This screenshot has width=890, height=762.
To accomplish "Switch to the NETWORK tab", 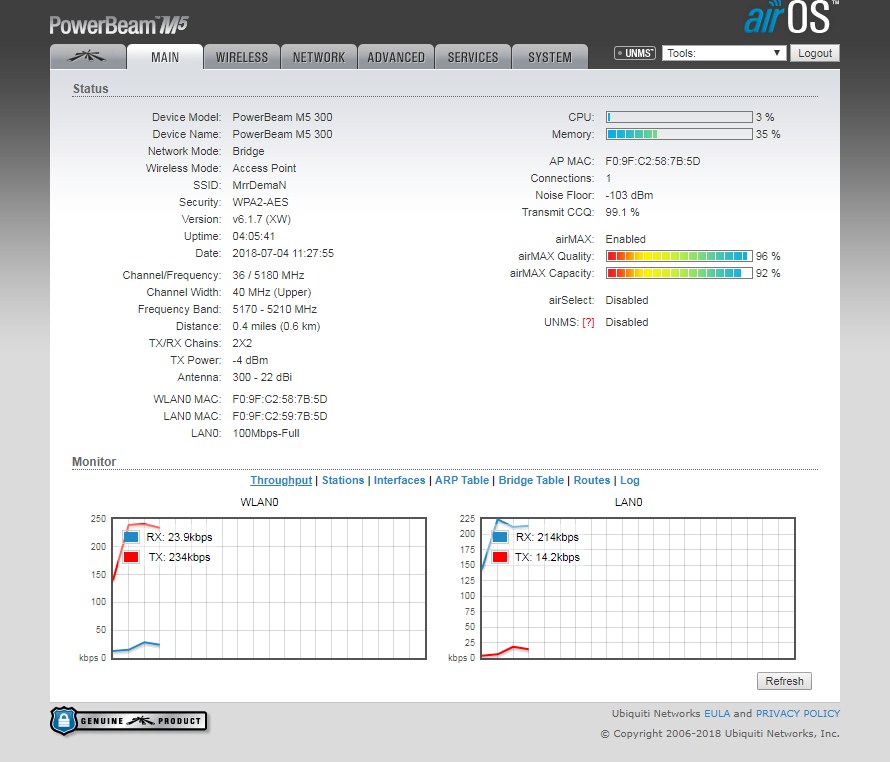I will (319, 57).
